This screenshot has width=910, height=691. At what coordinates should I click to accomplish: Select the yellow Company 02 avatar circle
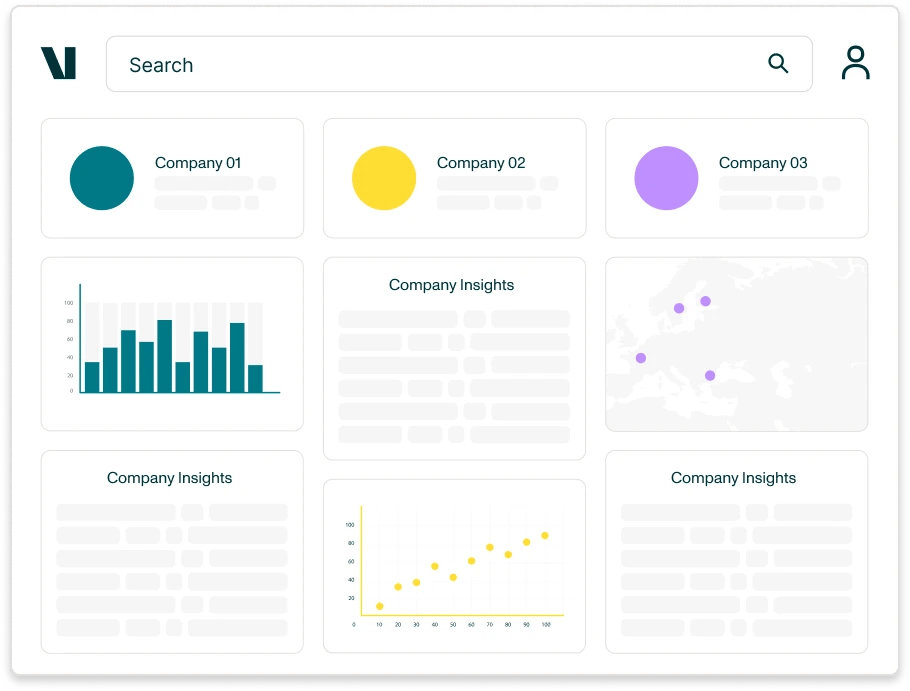click(x=384, y=178)
